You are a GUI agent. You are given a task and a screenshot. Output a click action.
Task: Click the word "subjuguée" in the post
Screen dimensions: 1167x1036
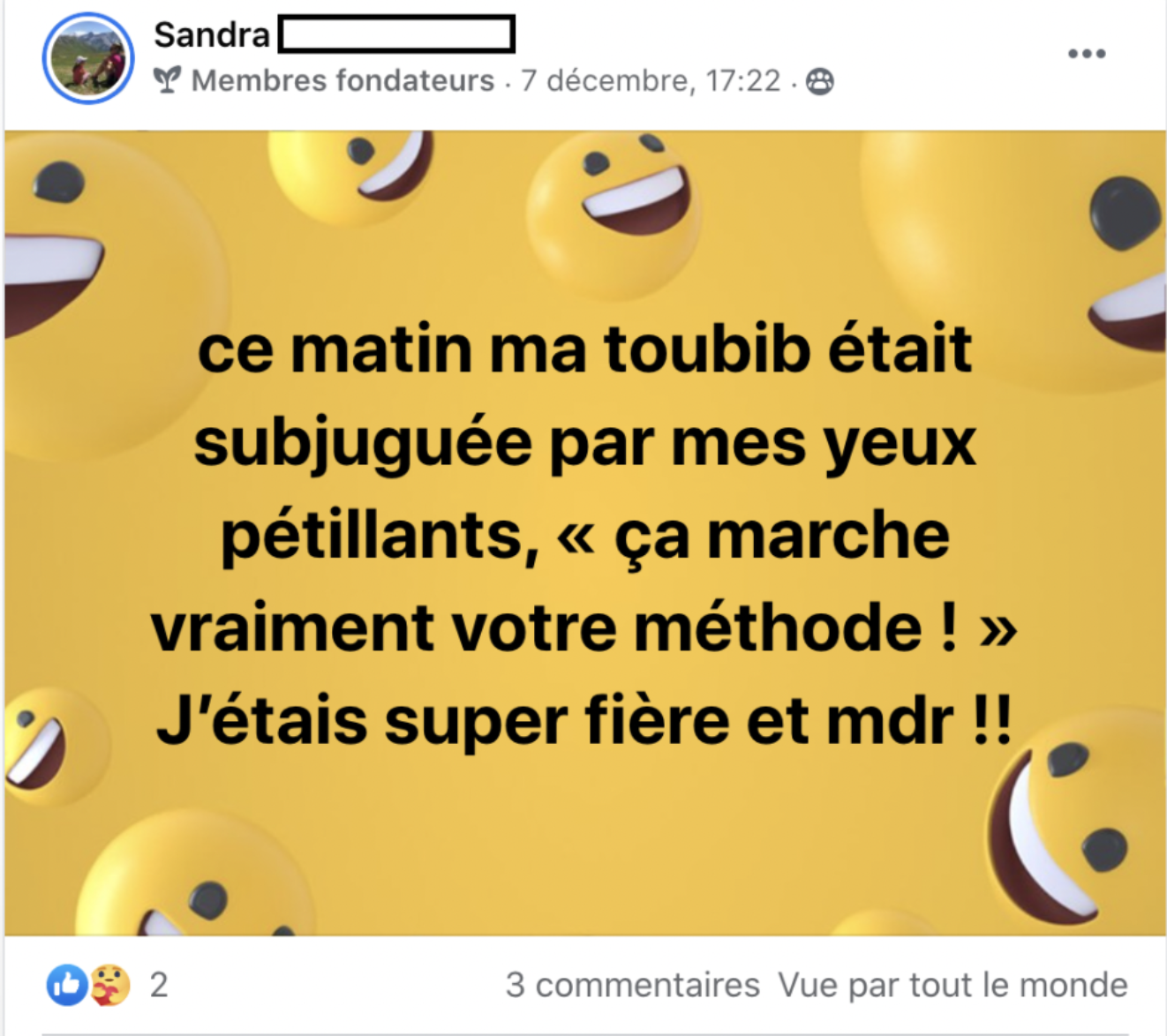point(363,442)
